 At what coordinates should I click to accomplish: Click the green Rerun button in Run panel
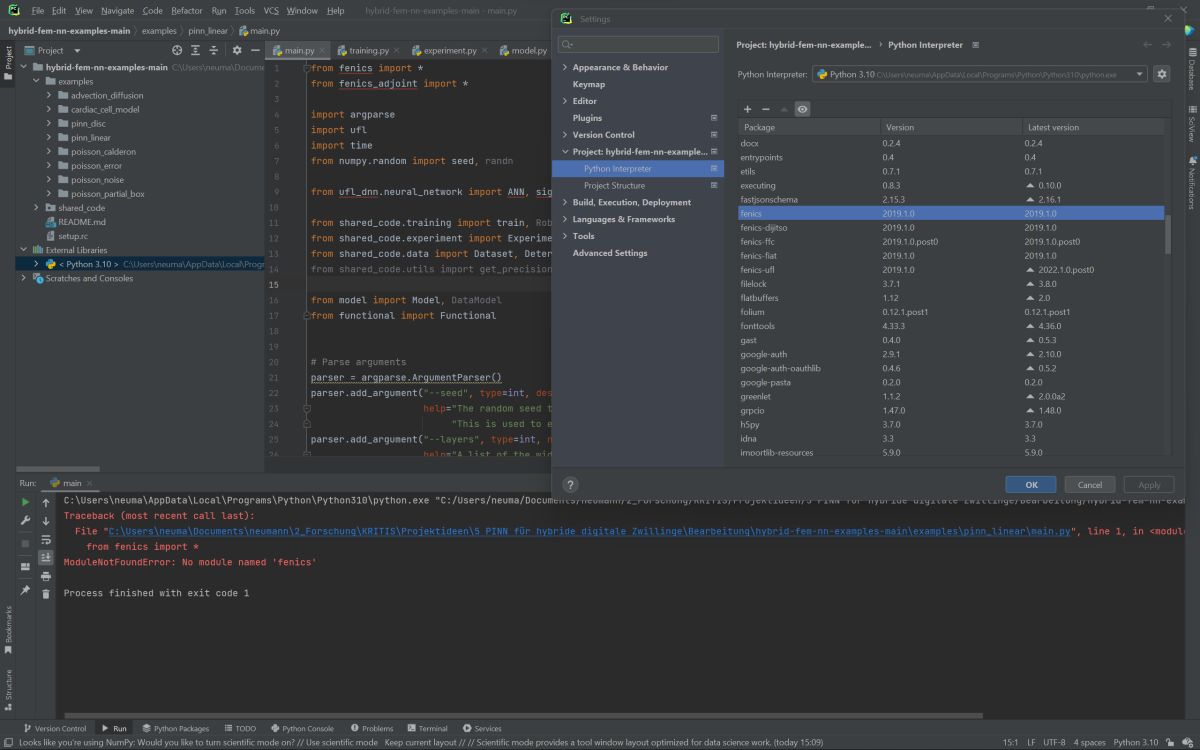pos(26,502)
